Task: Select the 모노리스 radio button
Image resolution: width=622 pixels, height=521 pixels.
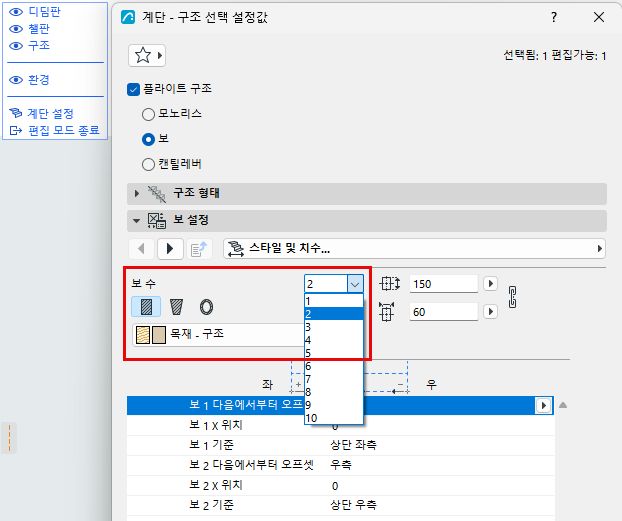Action: point(148,114)
